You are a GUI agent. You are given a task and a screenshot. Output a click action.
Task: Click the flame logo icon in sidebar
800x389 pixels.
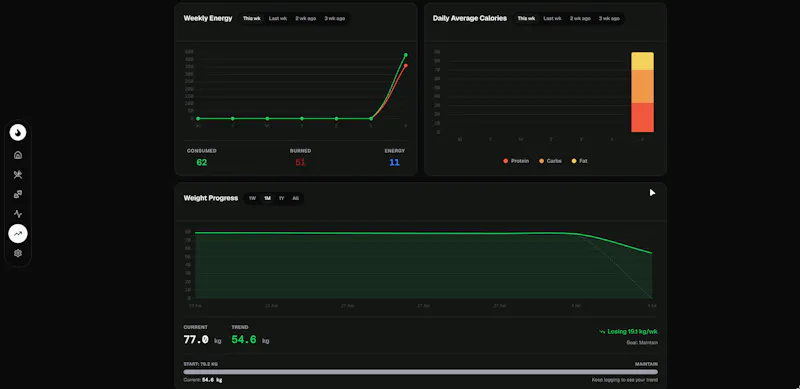click(18, 133)
